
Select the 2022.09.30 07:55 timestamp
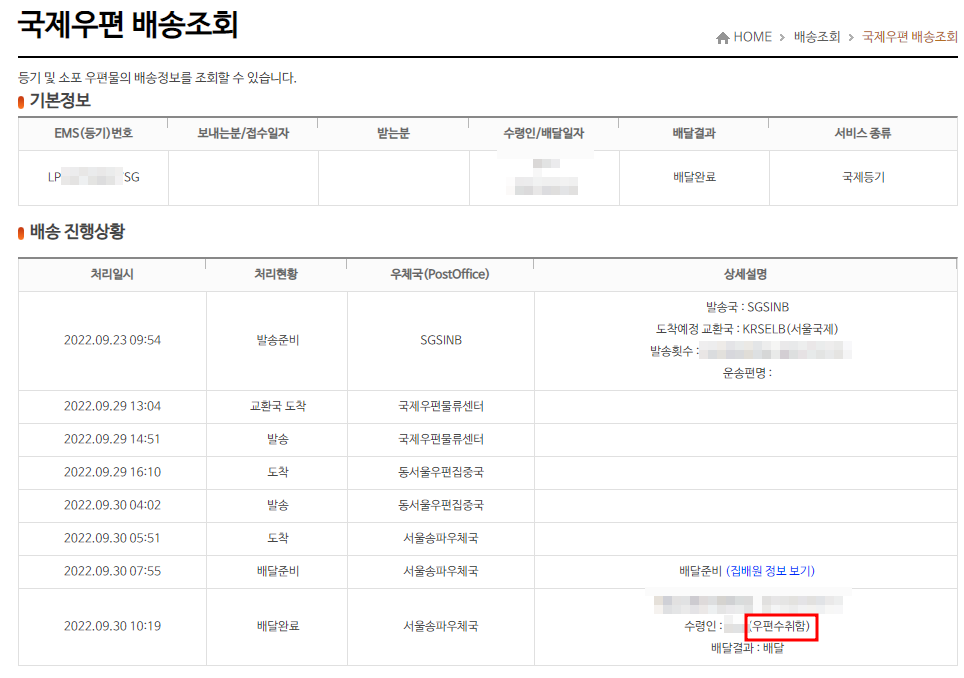[113, 571]
